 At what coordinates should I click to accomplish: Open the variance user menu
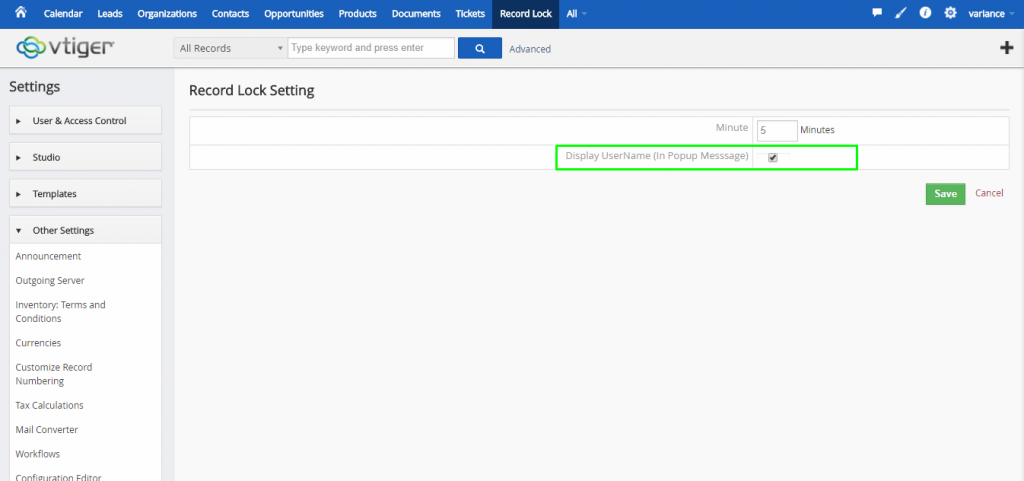point(991,14)
